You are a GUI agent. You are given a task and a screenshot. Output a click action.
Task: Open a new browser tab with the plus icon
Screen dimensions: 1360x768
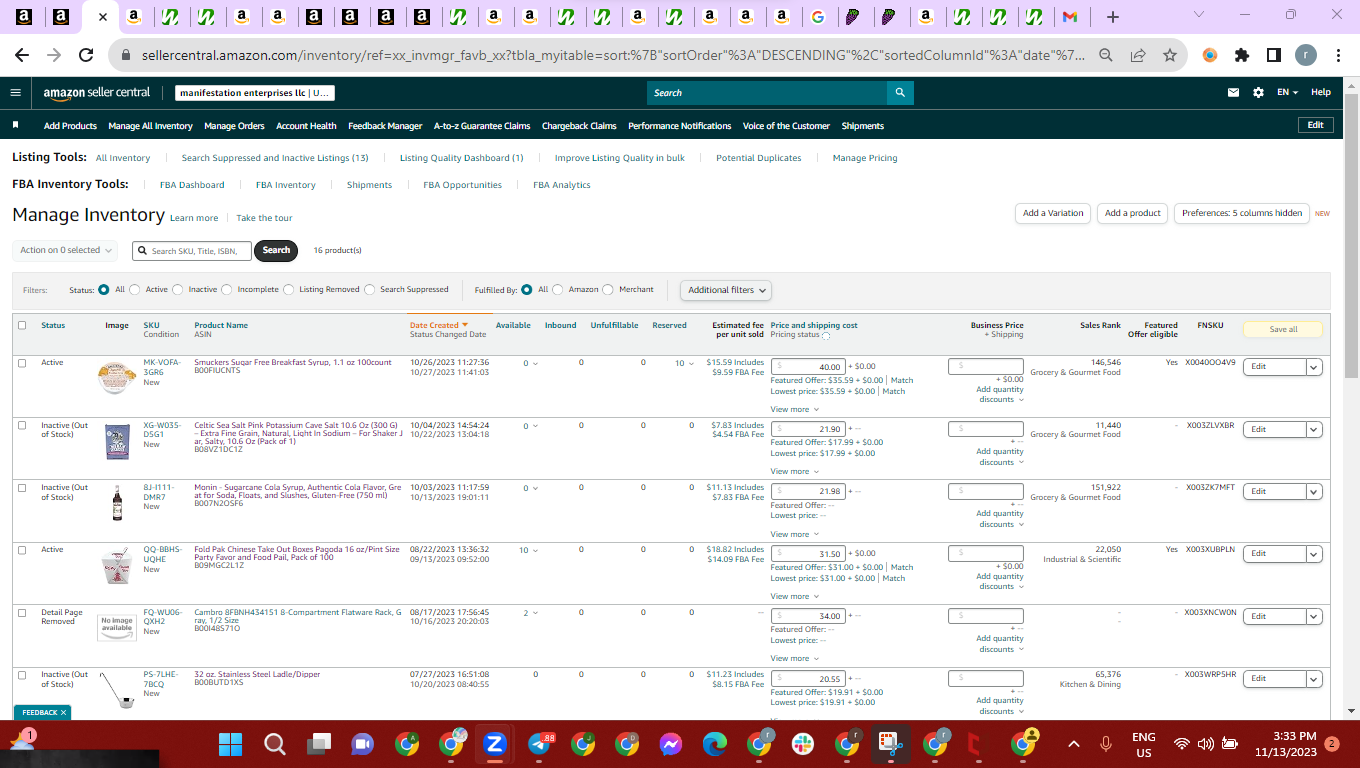pos(1113,17)
